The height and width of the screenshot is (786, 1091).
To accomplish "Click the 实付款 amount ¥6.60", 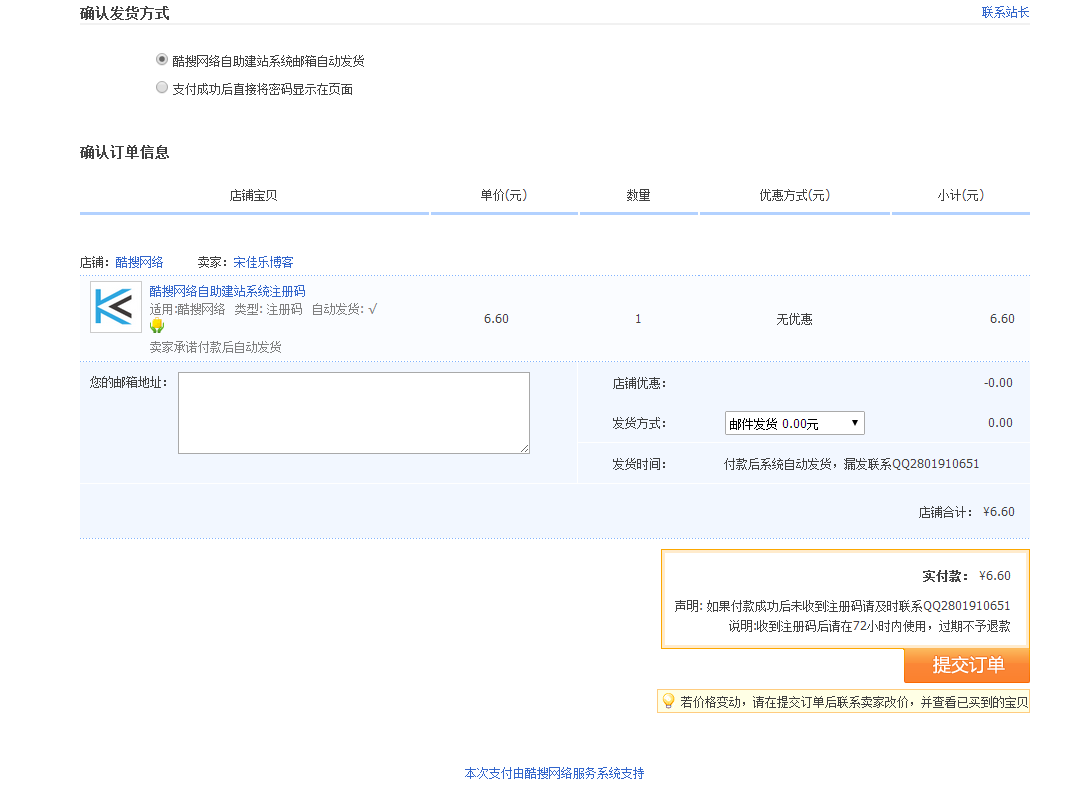I will tap(994, 576).
